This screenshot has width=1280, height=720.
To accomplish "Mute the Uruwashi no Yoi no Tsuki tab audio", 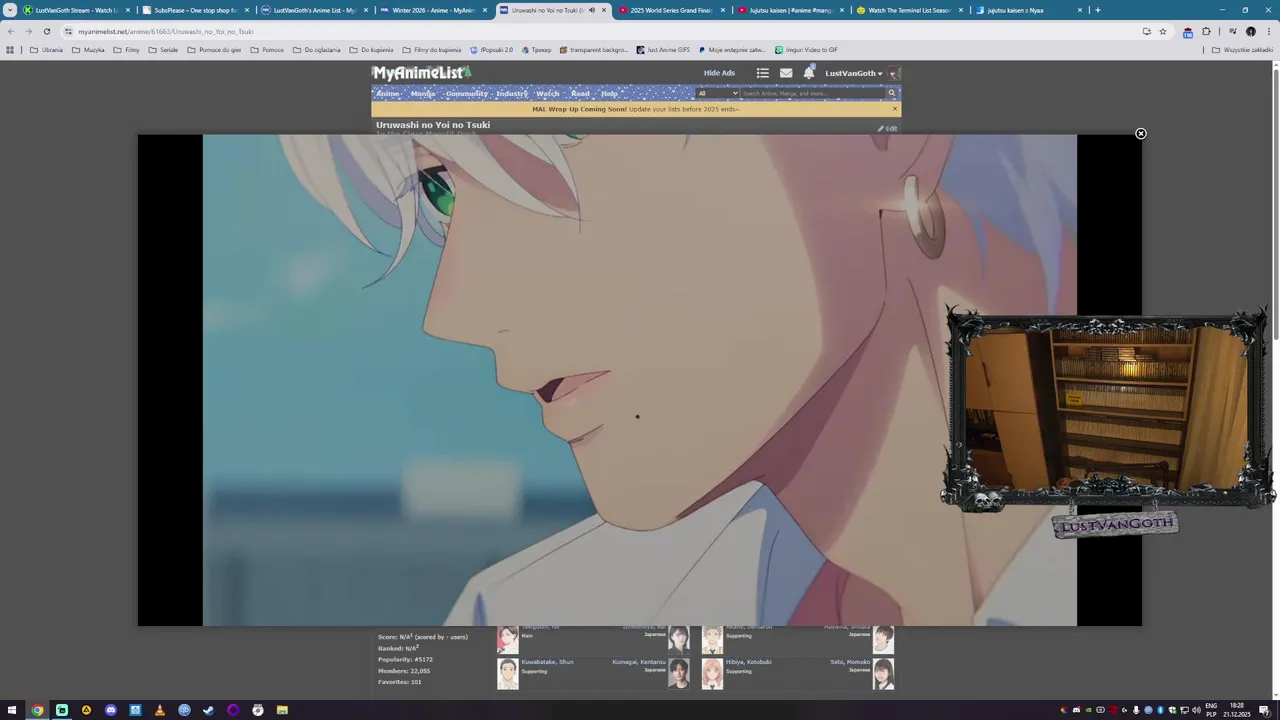I will [x=591, y=10].
